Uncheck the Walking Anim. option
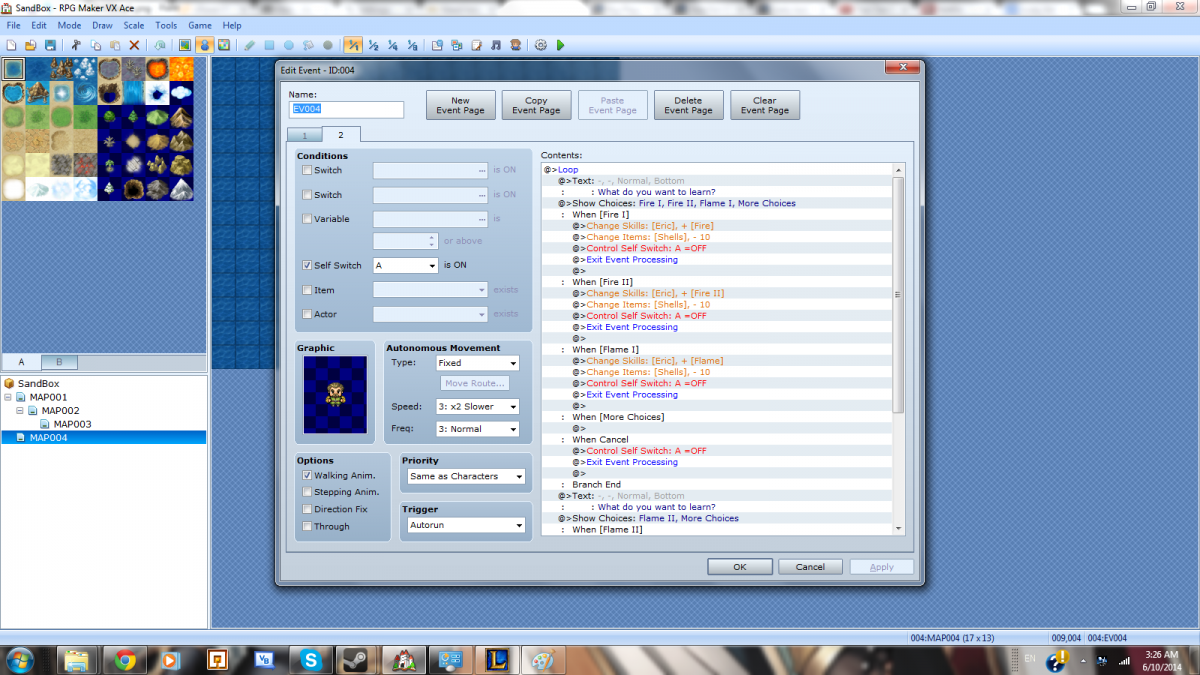This screenshot has width=1200, height=675. click(307, 475)
